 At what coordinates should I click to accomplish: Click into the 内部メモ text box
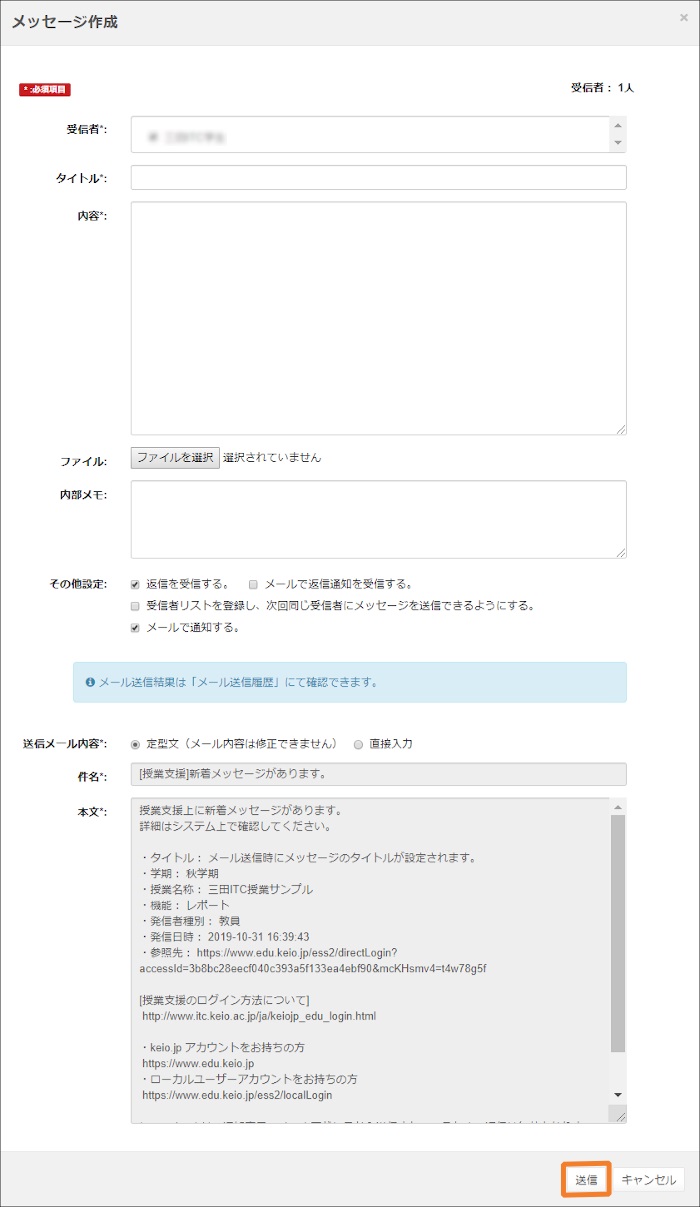[x=378, y=519]
